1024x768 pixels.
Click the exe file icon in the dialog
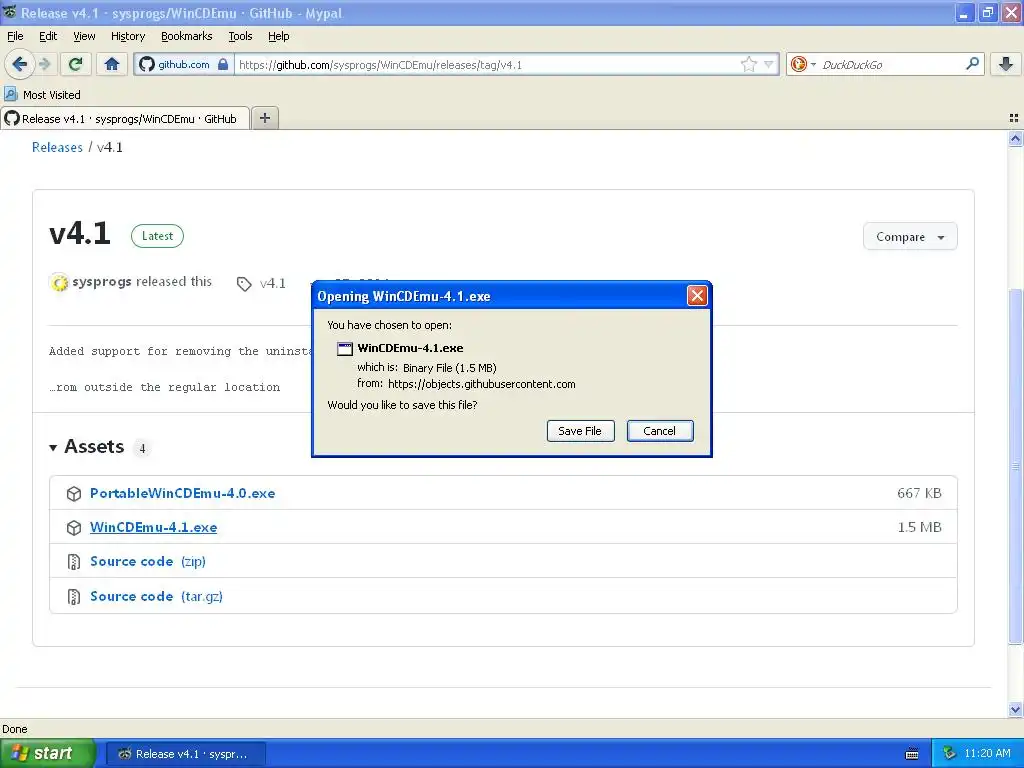click(x=345, y=349)
